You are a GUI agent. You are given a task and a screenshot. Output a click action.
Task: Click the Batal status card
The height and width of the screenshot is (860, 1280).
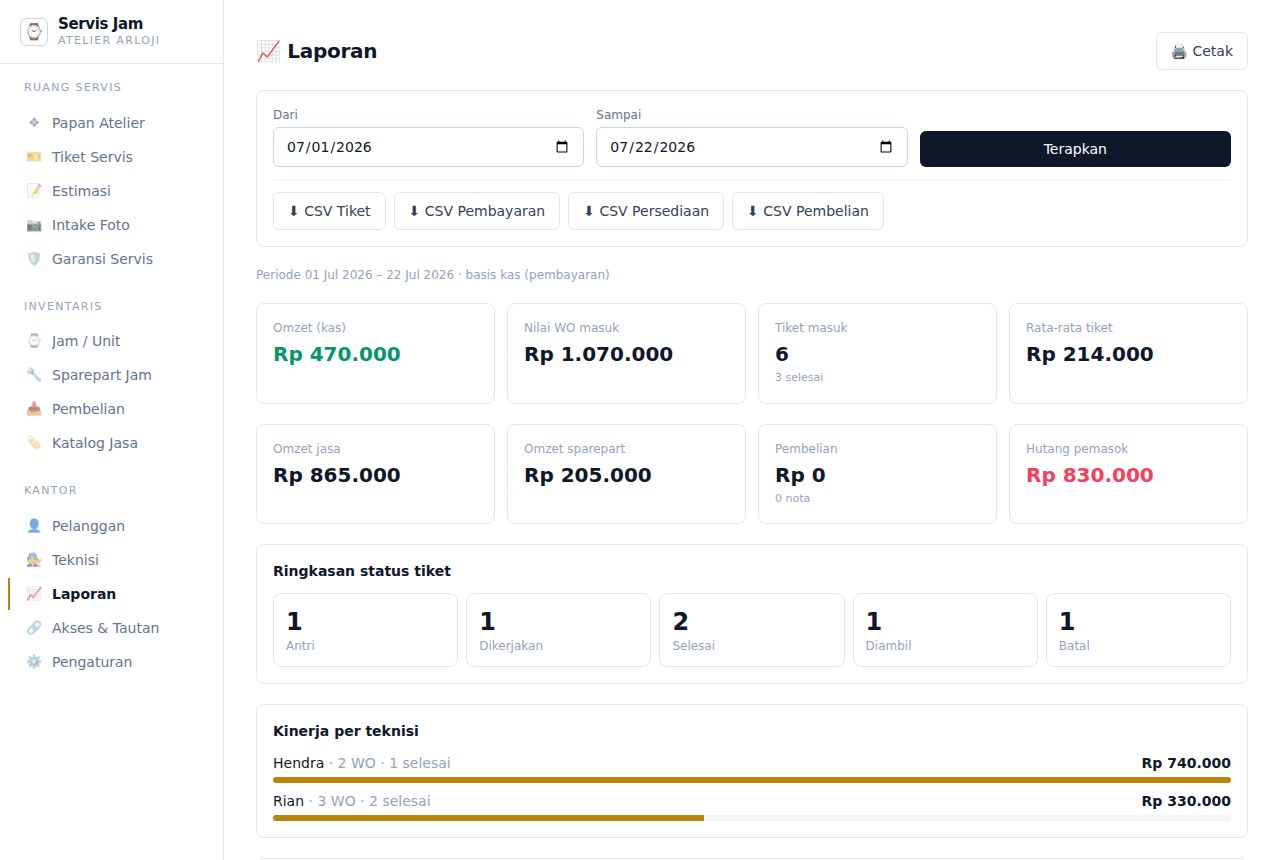pyautogui.click(x=1138, y=630)
